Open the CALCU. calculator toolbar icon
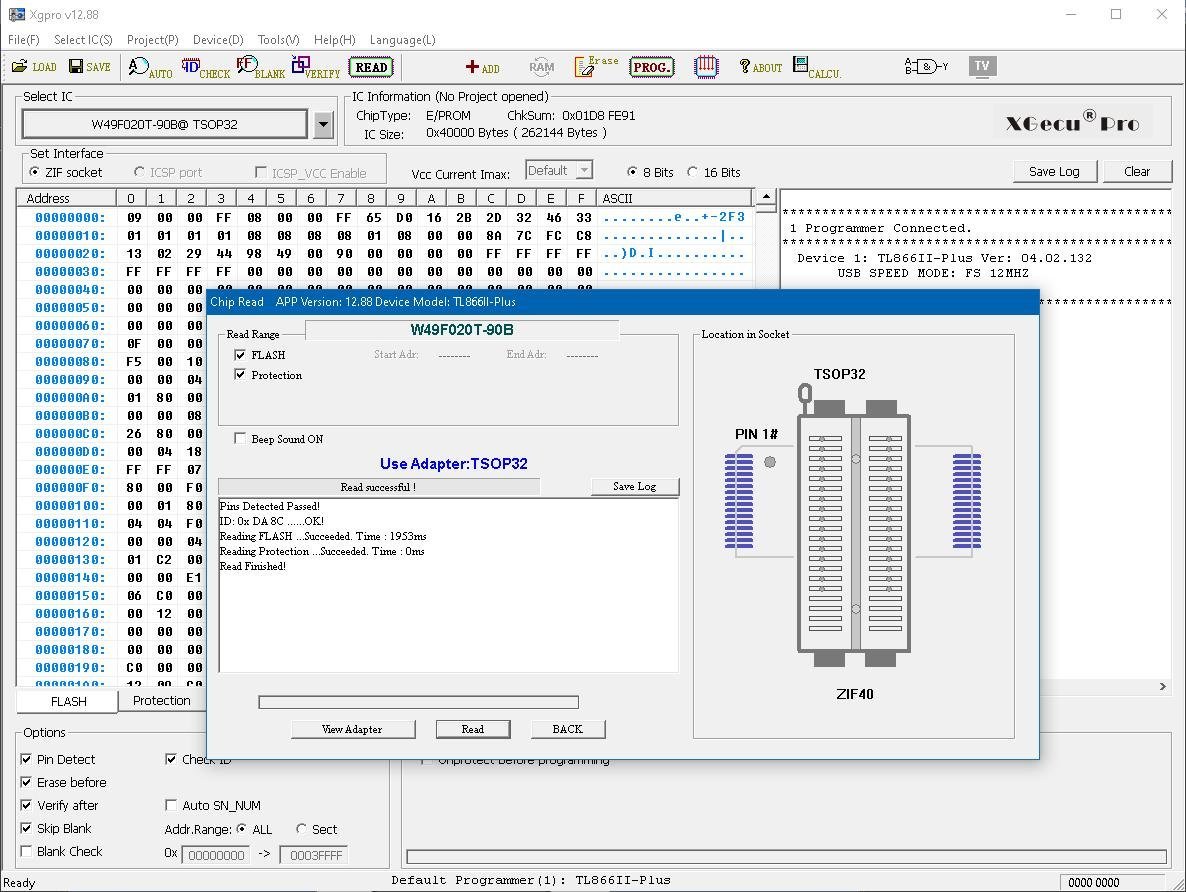This screenshot has width=1186, height=892. click(x=817, y=67)
